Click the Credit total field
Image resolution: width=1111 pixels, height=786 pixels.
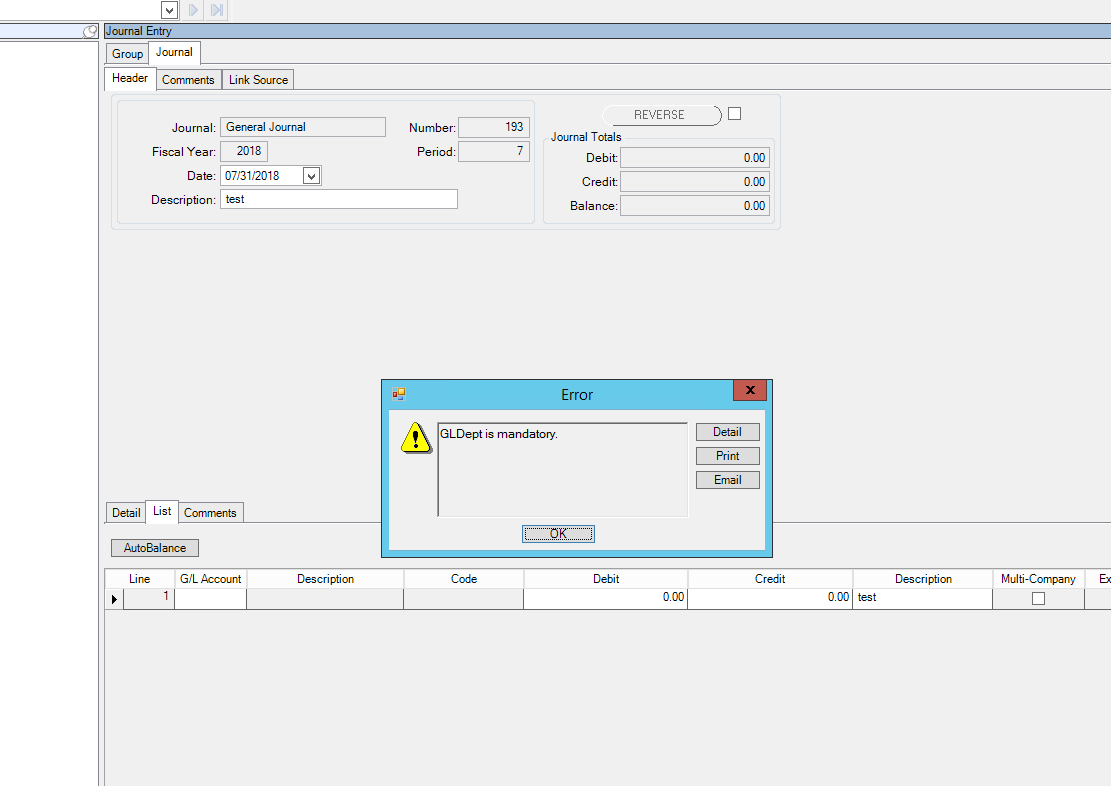[x=694, y=182]
